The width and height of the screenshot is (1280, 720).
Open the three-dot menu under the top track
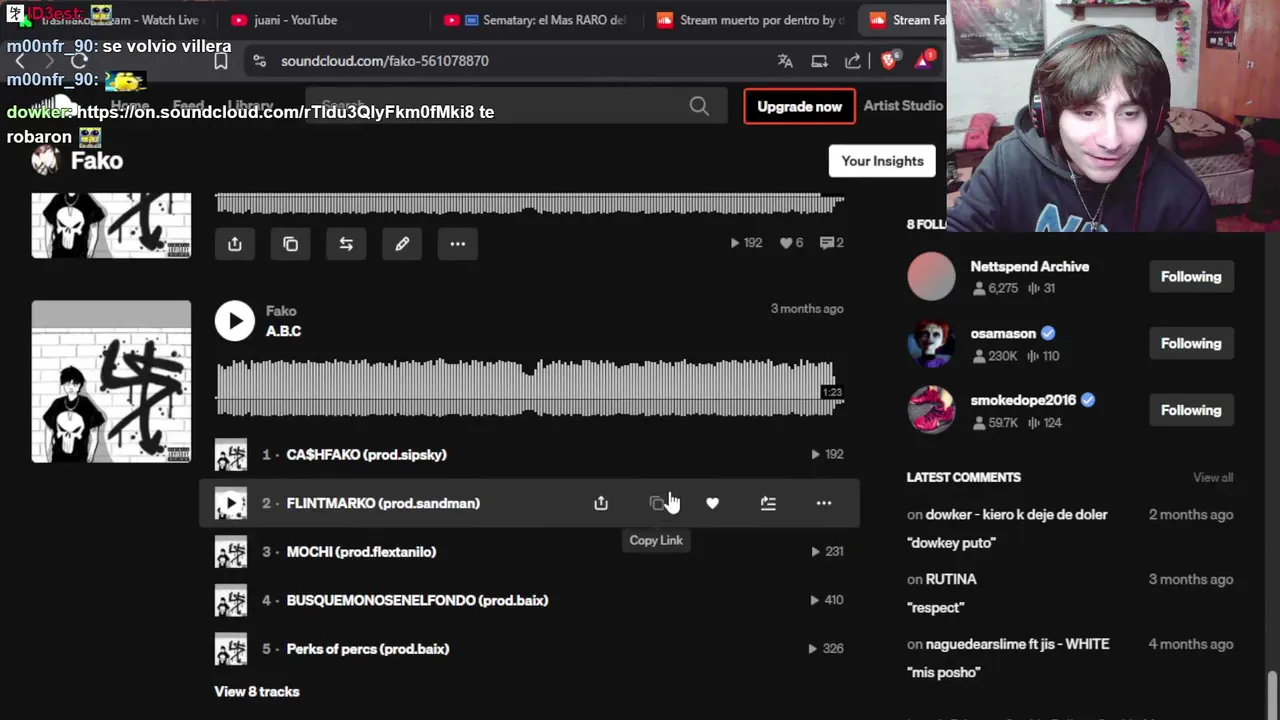click(458, 244)
